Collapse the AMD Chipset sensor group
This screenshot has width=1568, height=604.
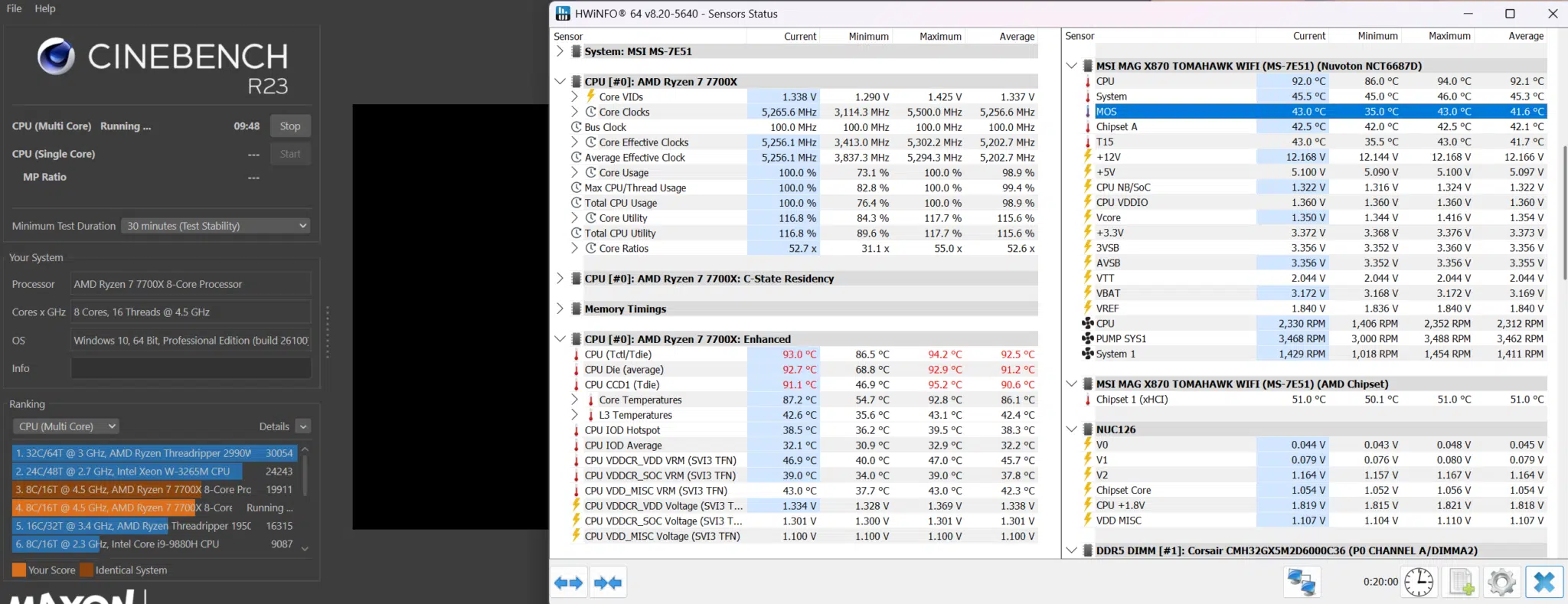tap(1072, 384)
